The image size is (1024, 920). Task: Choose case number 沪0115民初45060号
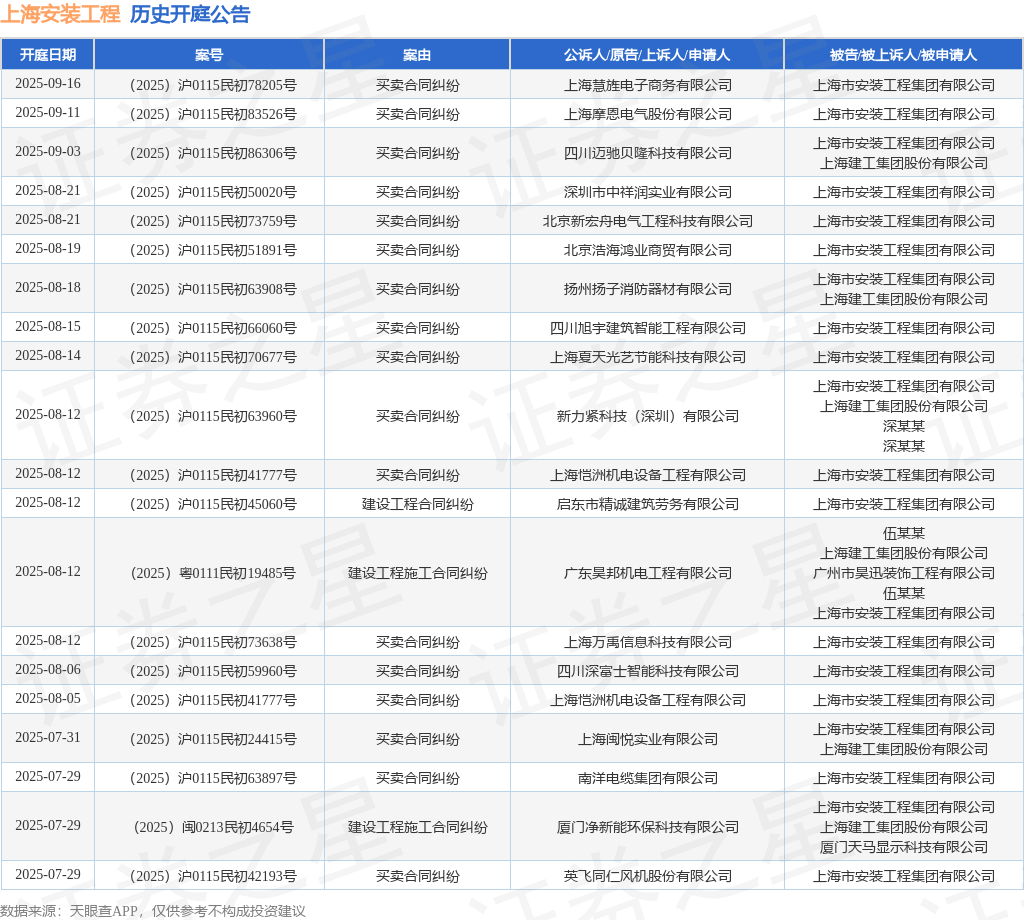pyautogui.click(x=213, y=504)
